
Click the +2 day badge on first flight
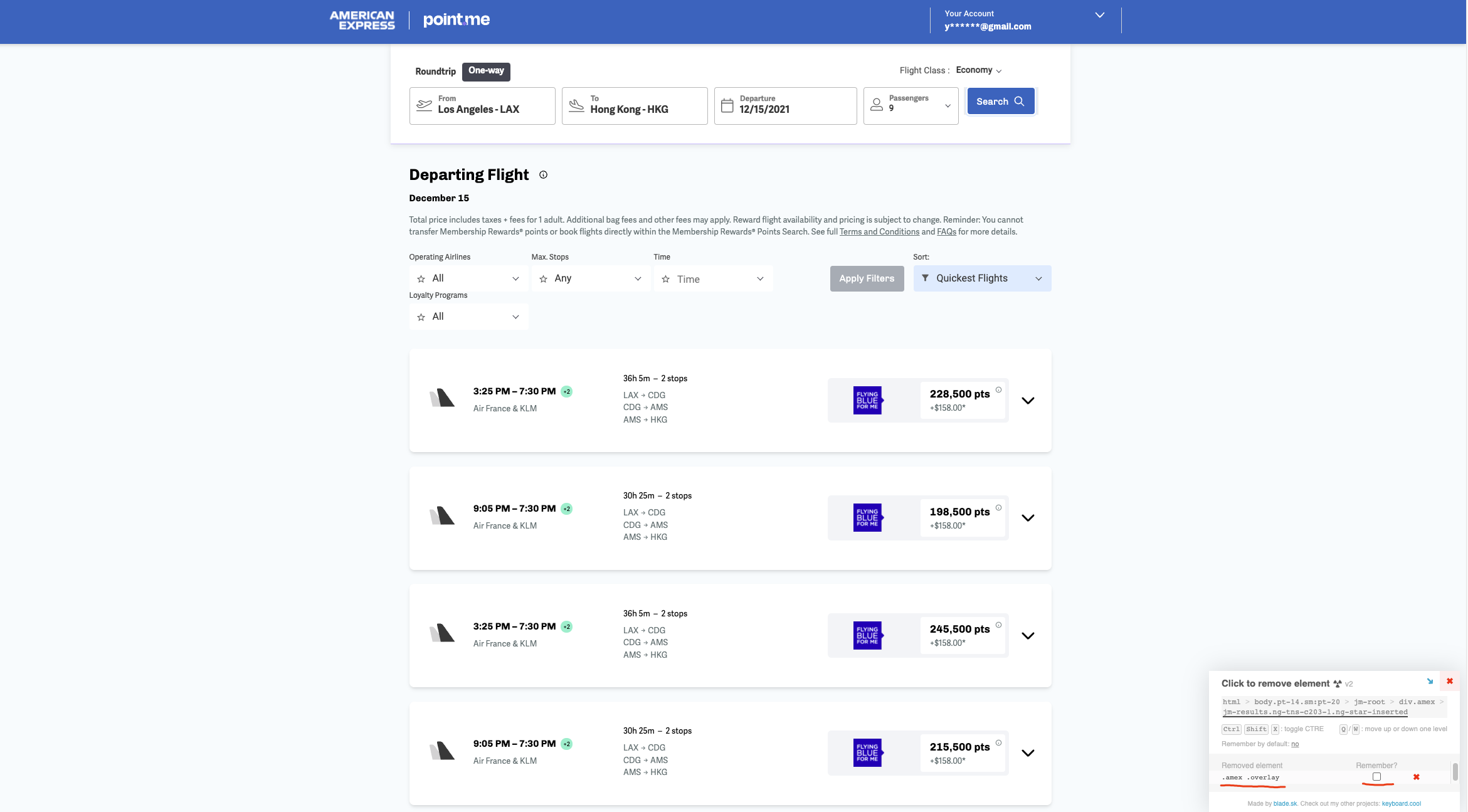tap(567, 392)
